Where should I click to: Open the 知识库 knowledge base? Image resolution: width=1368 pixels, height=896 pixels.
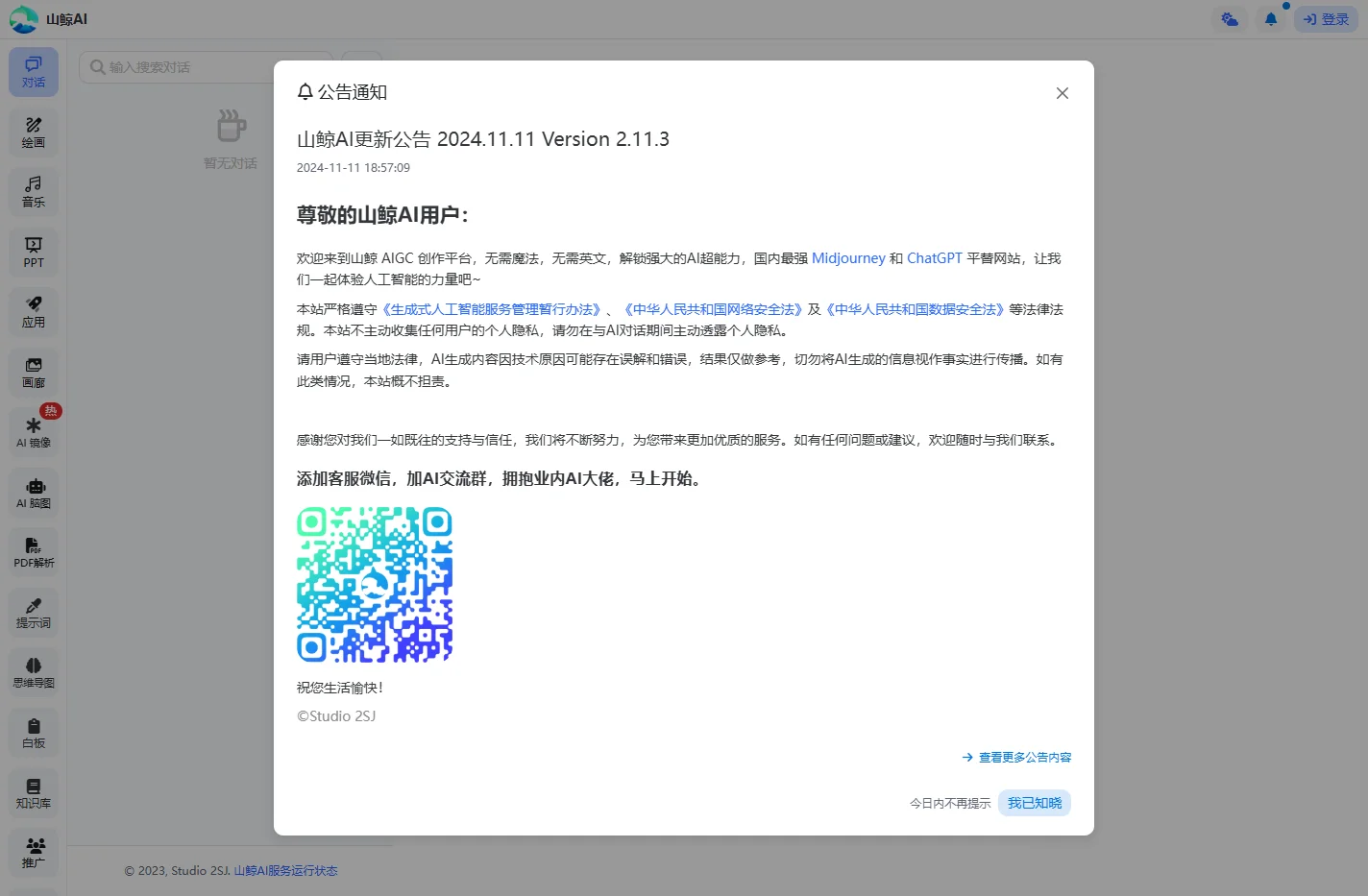tap(34, 792)
